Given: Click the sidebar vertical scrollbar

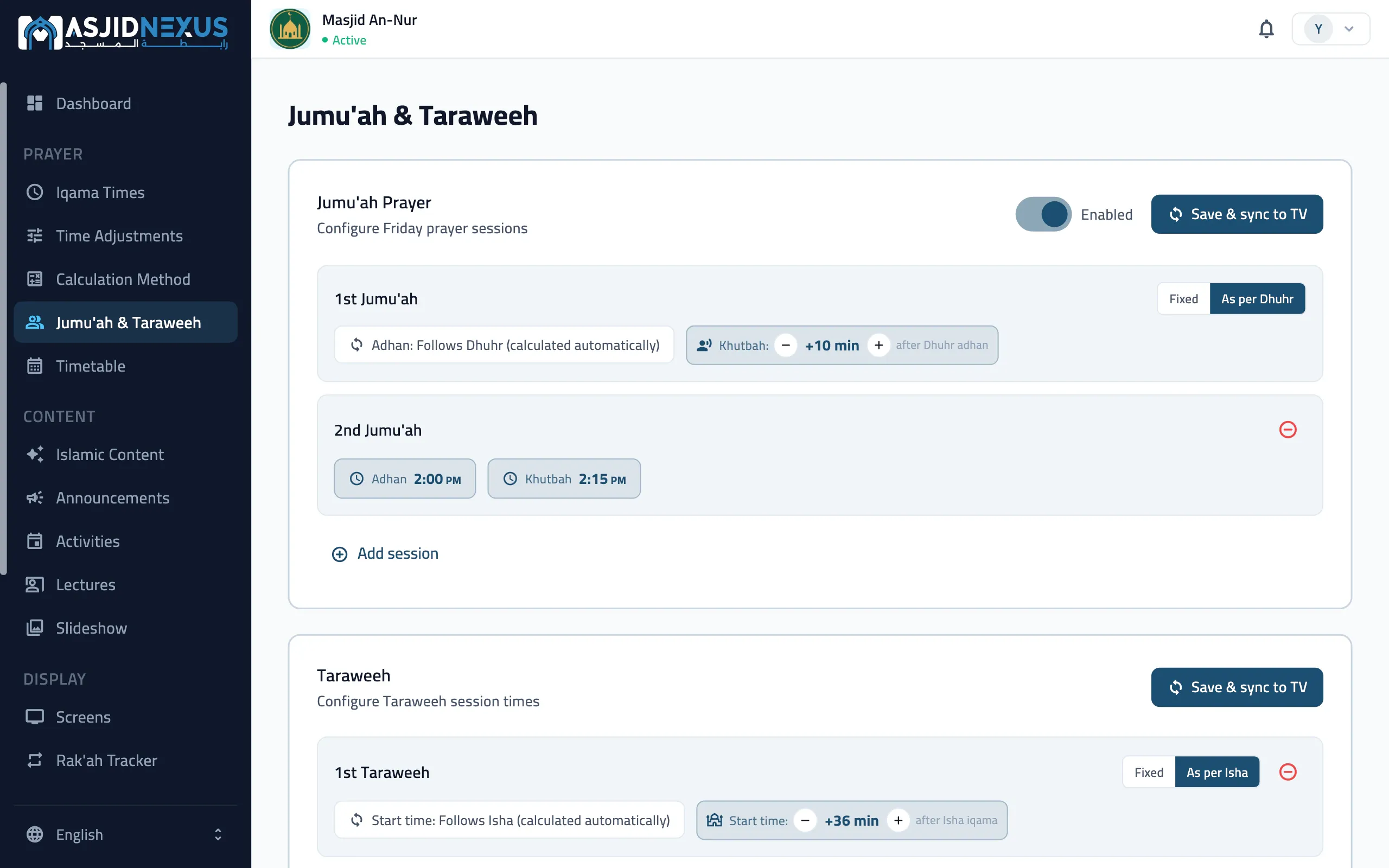Looking at the screenshot, I should (x=4, y=328).
